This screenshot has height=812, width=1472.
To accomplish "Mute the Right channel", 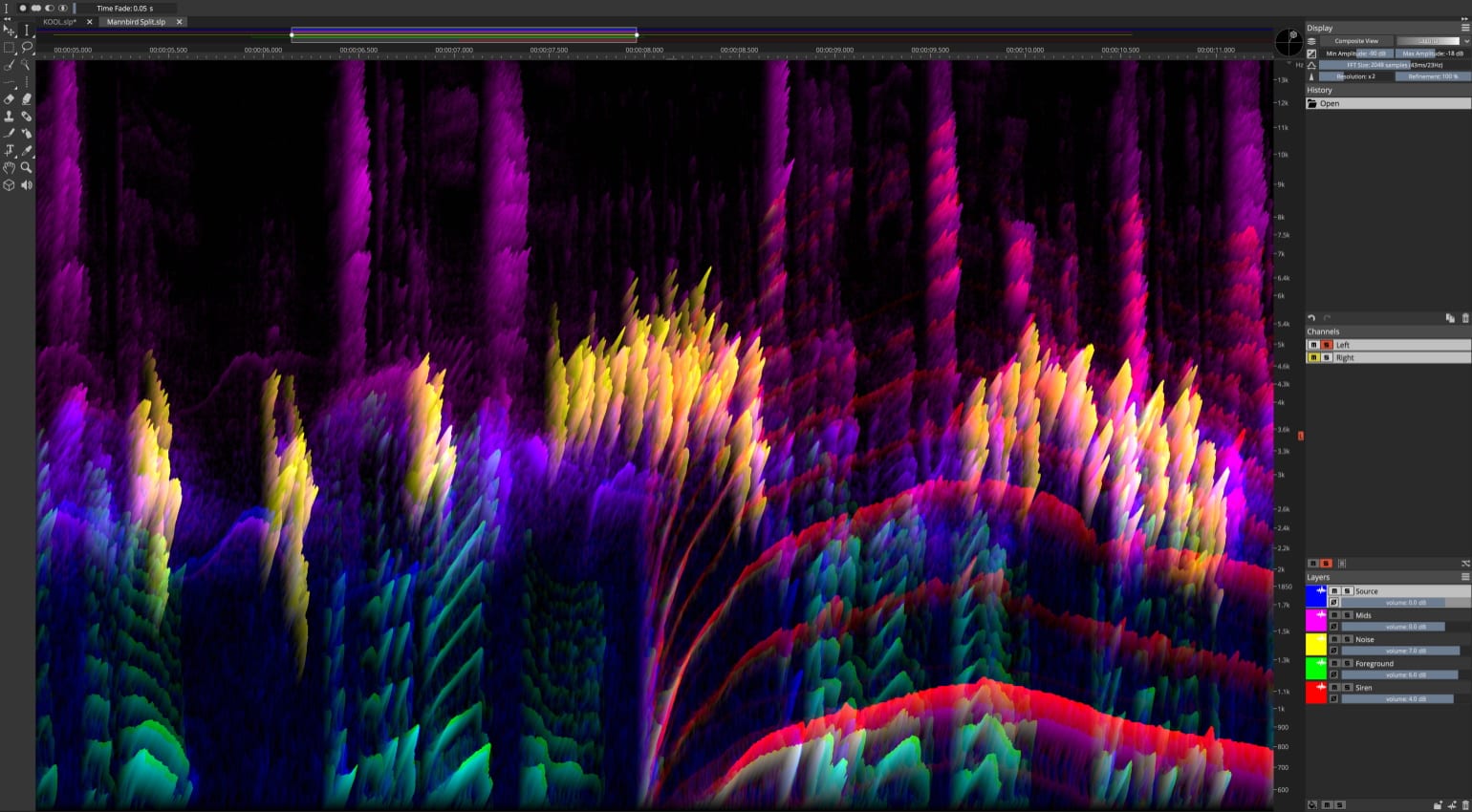I will click(1313, 357).
